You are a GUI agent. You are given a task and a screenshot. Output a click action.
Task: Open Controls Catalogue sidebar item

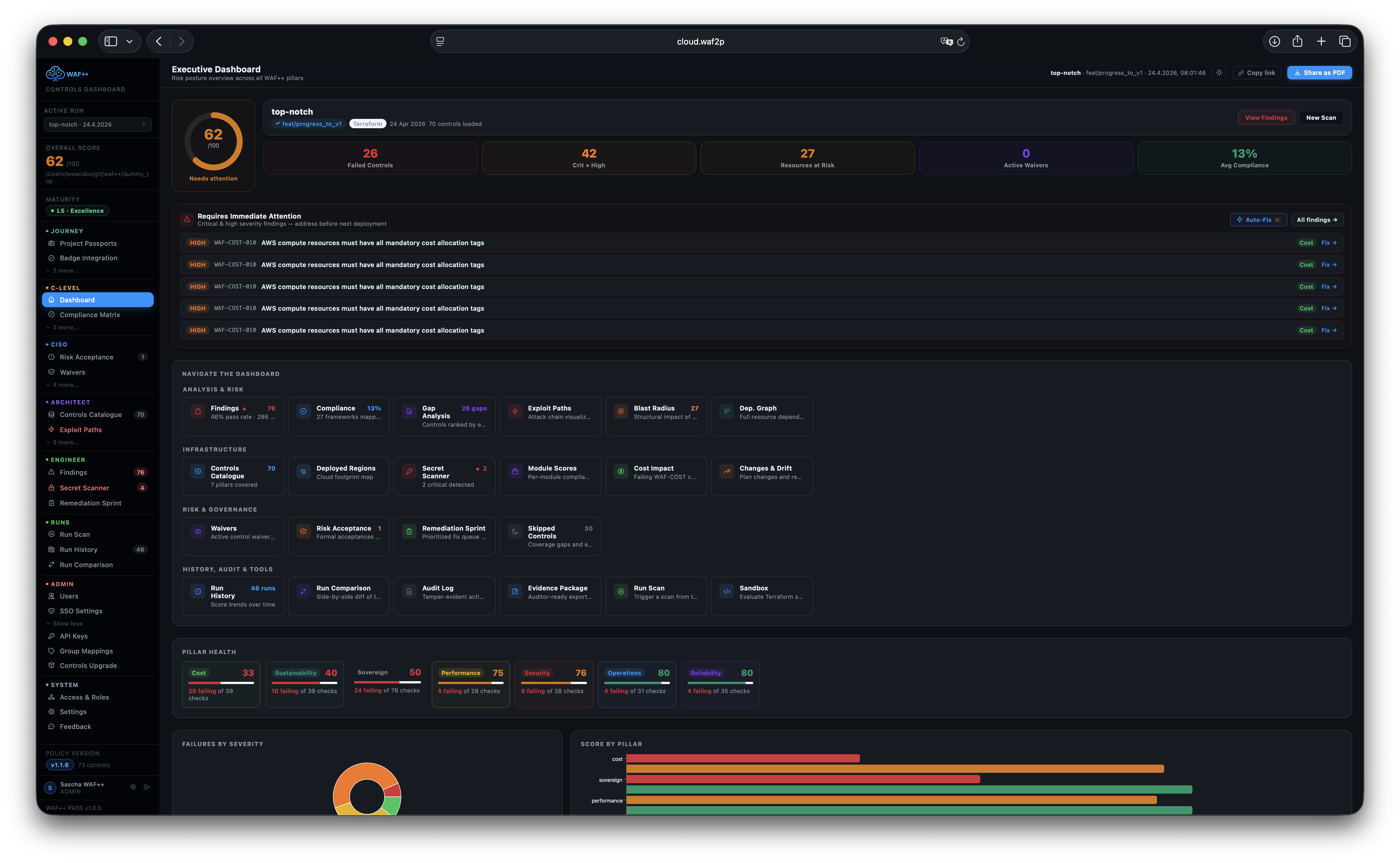98,415
